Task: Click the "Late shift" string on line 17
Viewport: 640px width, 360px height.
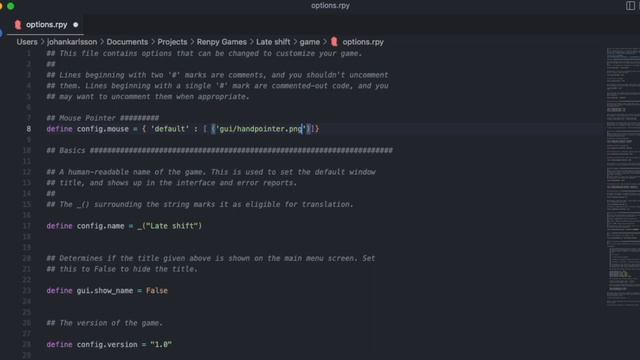Action: 171,226
